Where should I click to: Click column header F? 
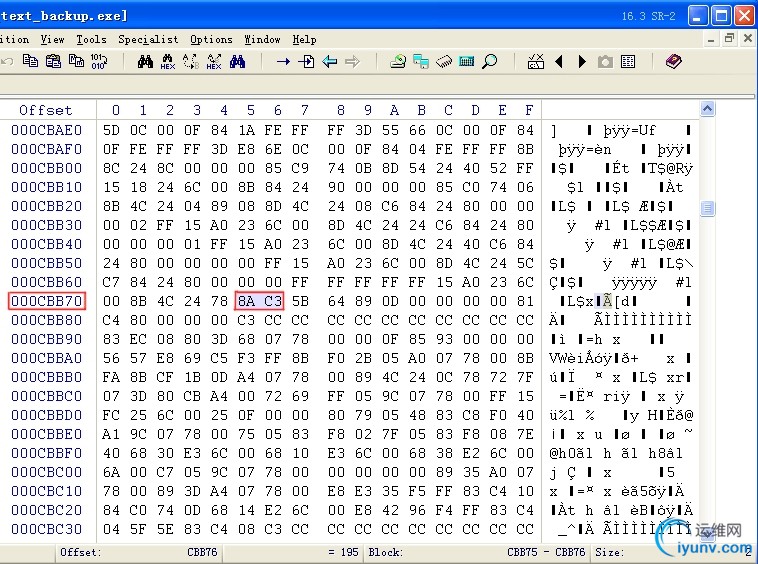click(x=529, y=110)
